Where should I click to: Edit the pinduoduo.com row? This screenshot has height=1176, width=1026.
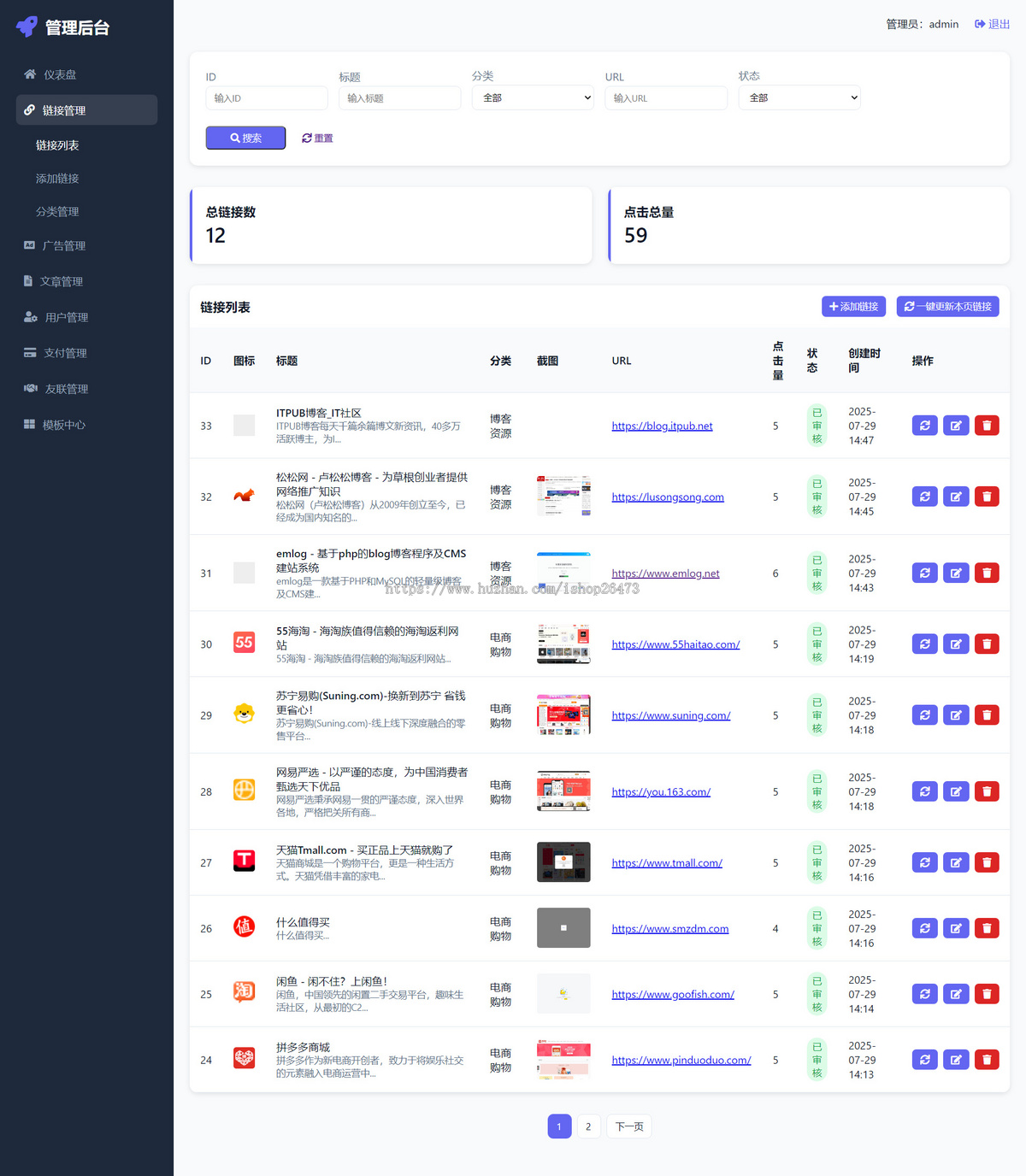[956, 1061]
